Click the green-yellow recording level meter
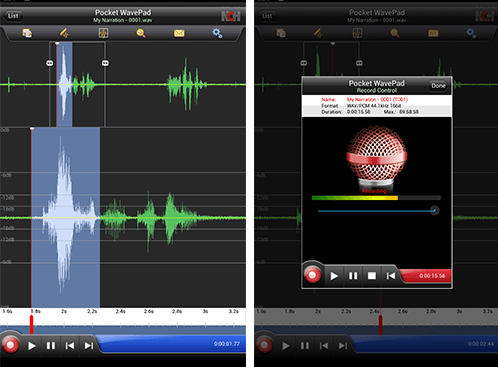498x367 pixels. point(376,198)
